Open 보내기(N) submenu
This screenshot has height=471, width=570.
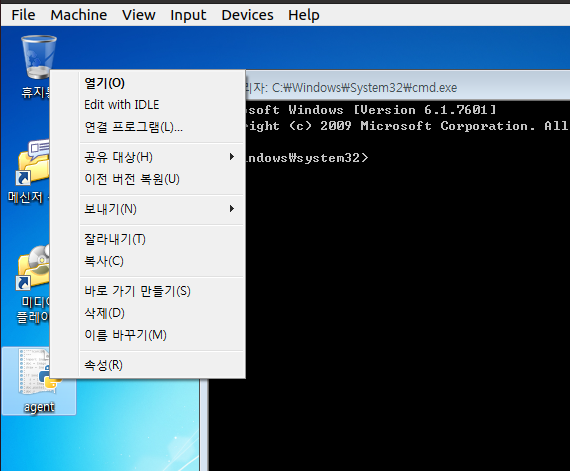162,209
